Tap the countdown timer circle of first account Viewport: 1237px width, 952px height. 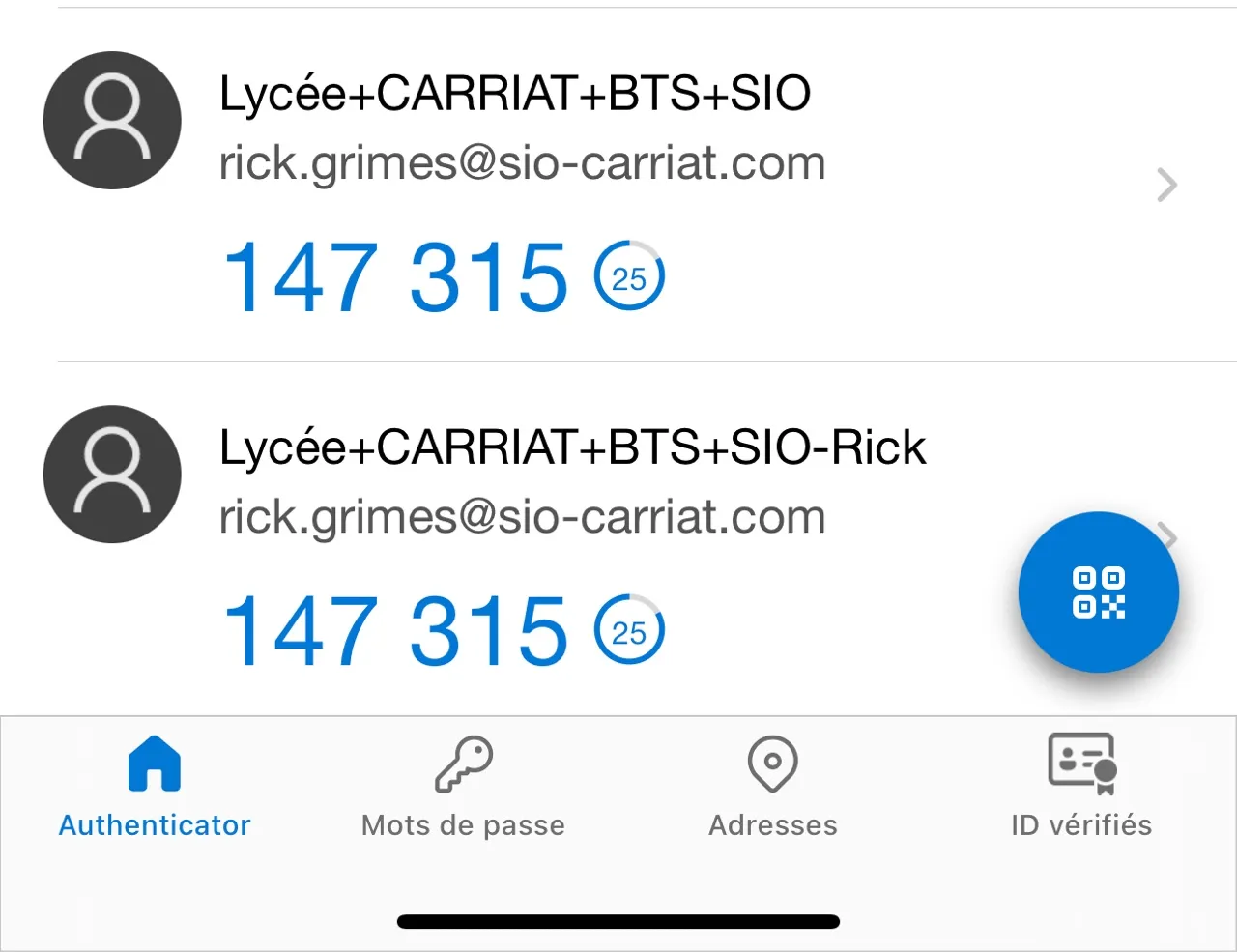[x=629, y=278]
